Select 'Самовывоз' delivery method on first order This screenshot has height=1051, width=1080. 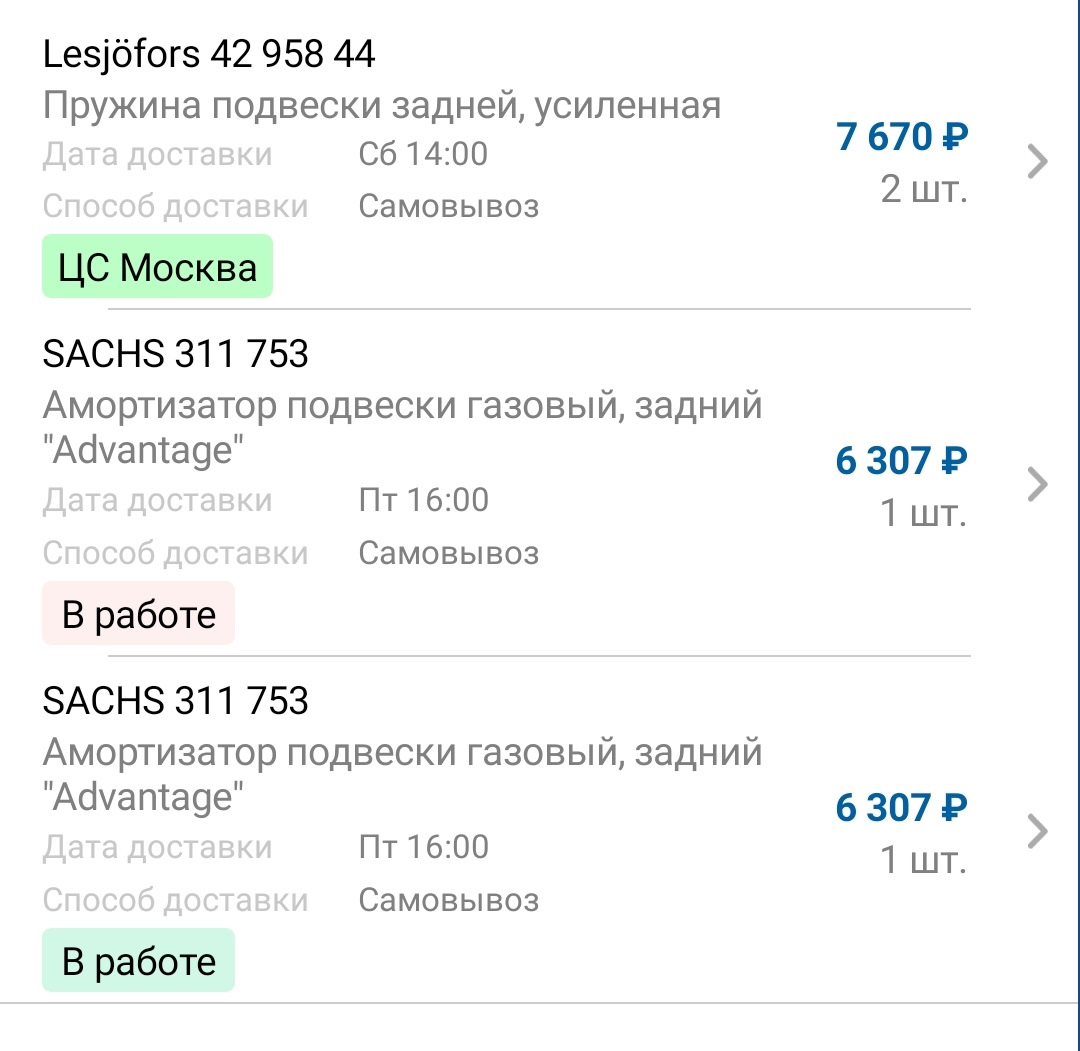pyautogui.click(x=449, y=206)
